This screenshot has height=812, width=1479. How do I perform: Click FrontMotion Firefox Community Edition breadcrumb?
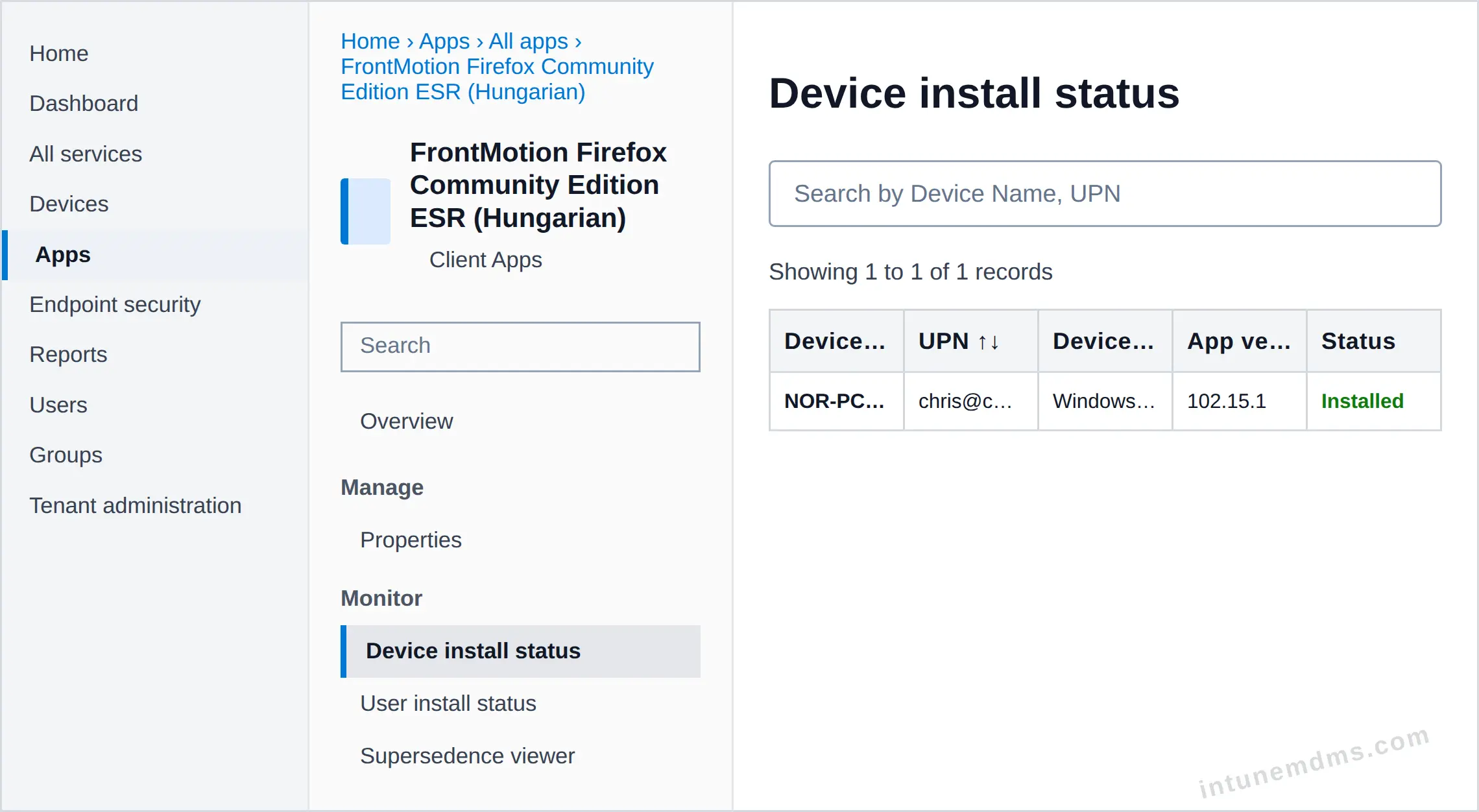tap(497, 79)
